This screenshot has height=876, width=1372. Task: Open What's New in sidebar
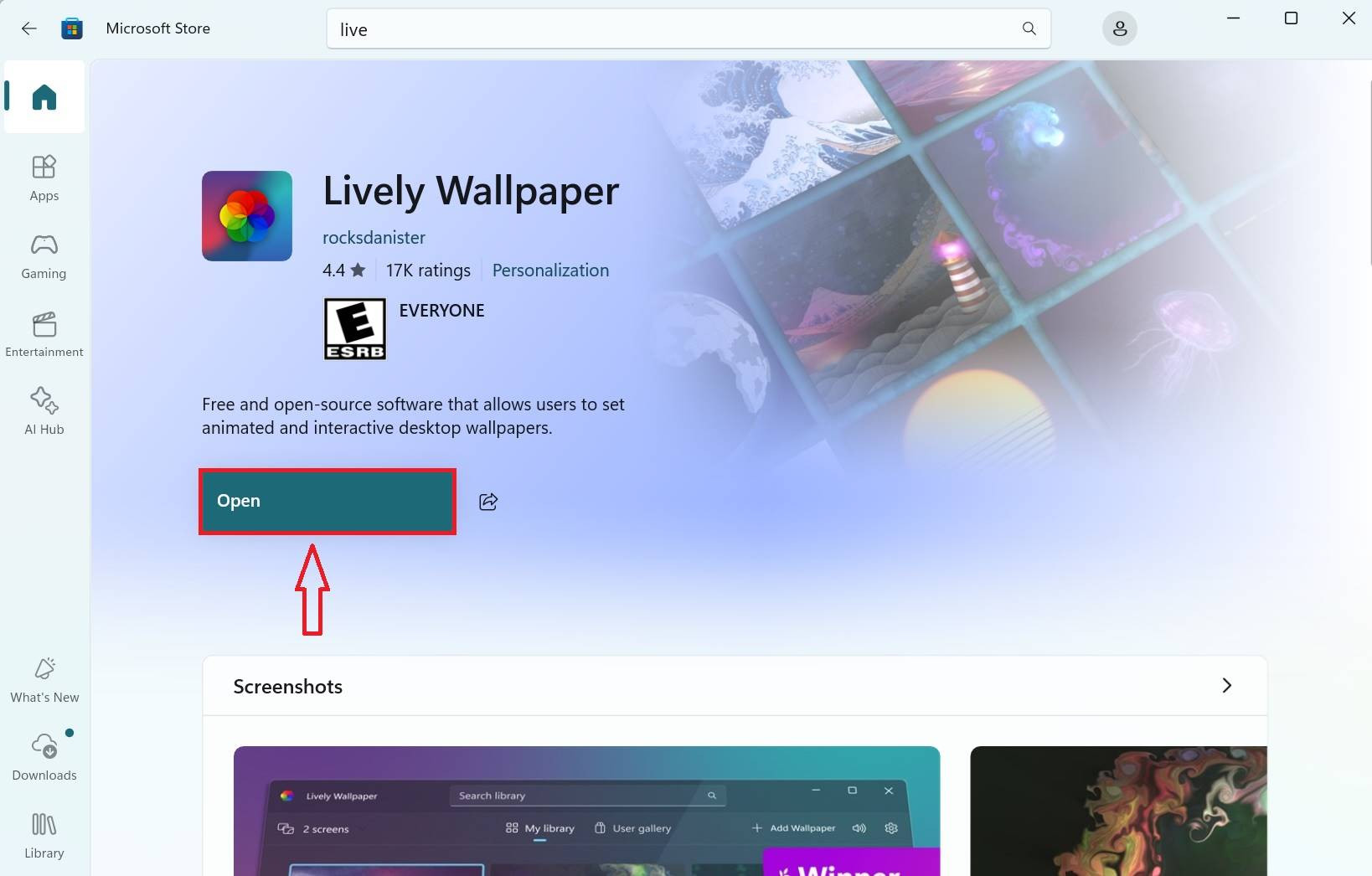tap(44, 680)
